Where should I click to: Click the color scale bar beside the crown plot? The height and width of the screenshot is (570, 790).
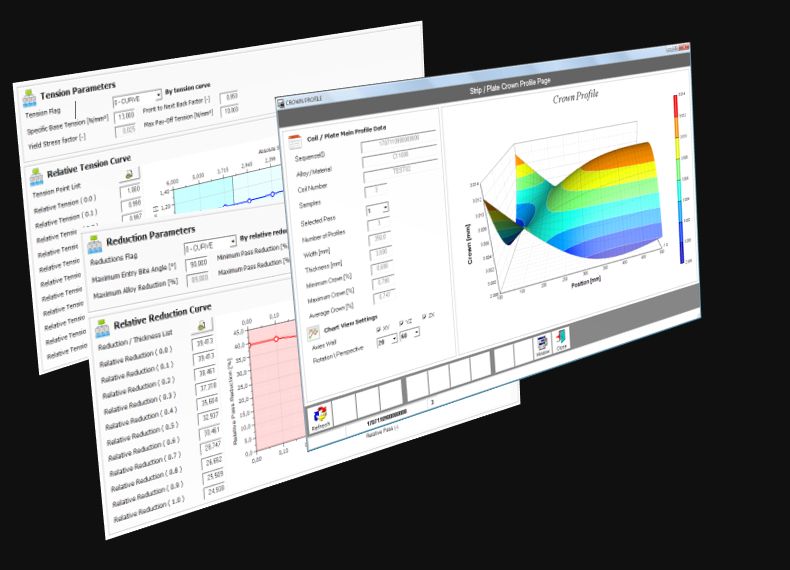(681, 178)
